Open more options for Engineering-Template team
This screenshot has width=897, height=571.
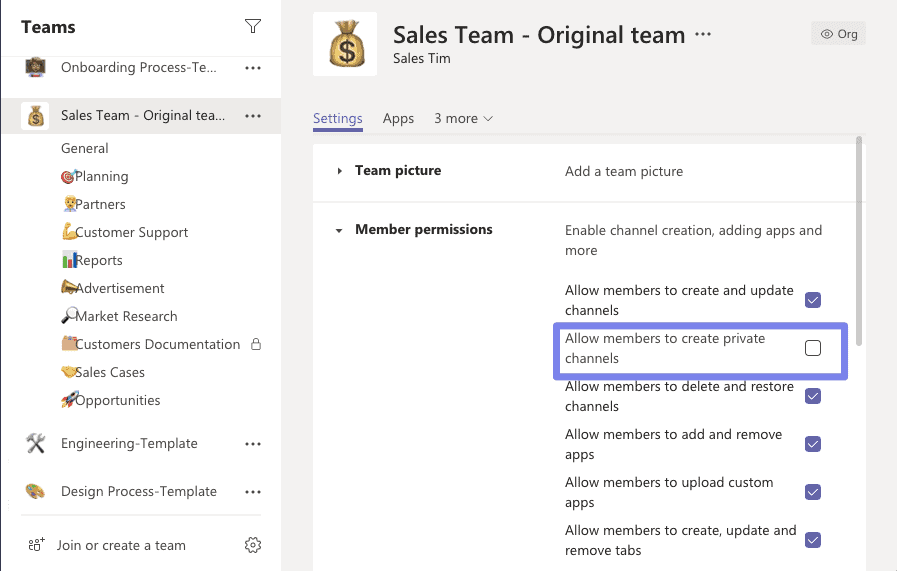click(x=253, y=444)
